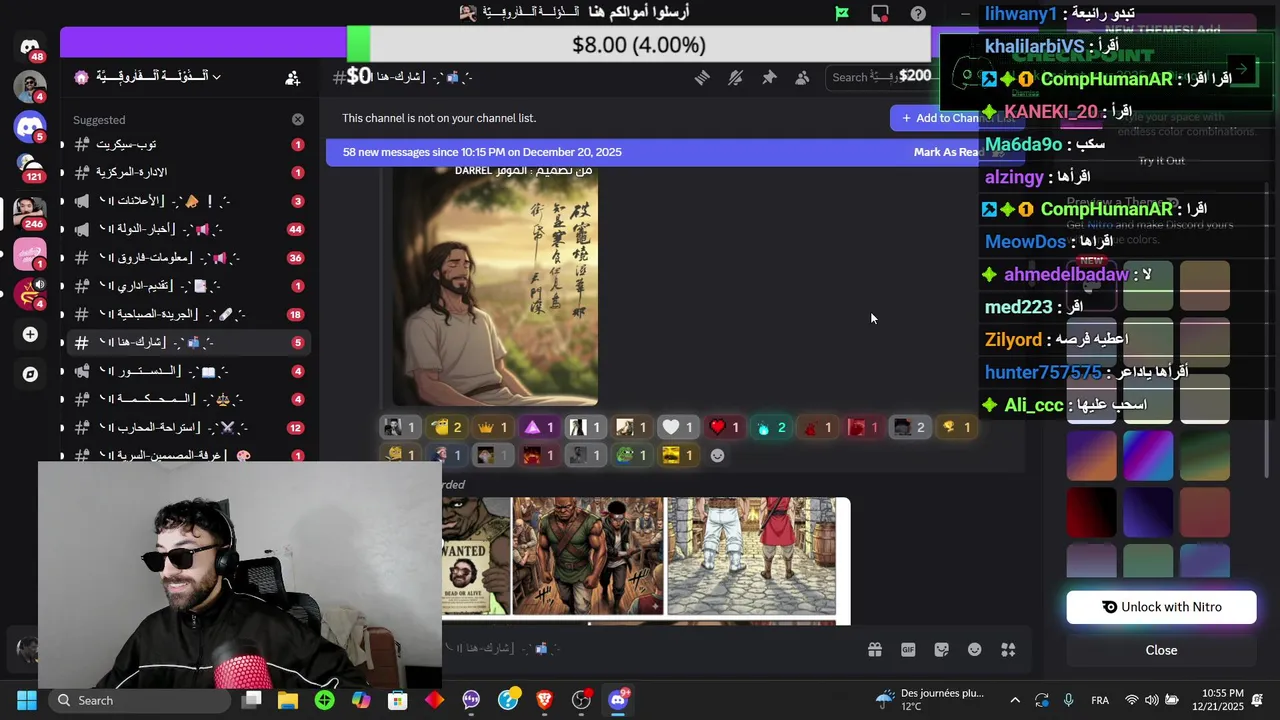Select the شارك-هنا channel
1280x720 pixels.
pos(187,342)
